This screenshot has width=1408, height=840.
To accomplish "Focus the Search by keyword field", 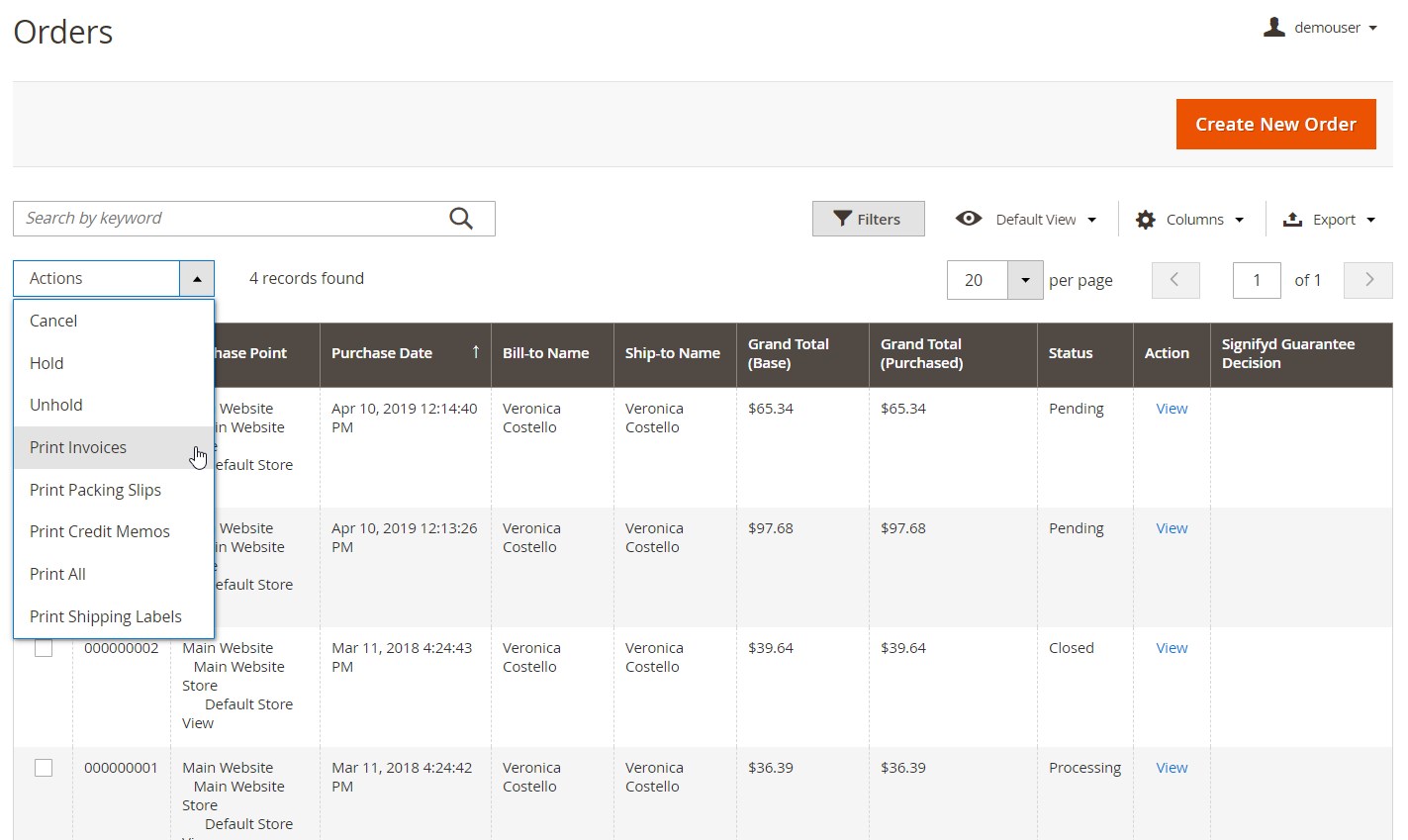I will tap(228, 219).
